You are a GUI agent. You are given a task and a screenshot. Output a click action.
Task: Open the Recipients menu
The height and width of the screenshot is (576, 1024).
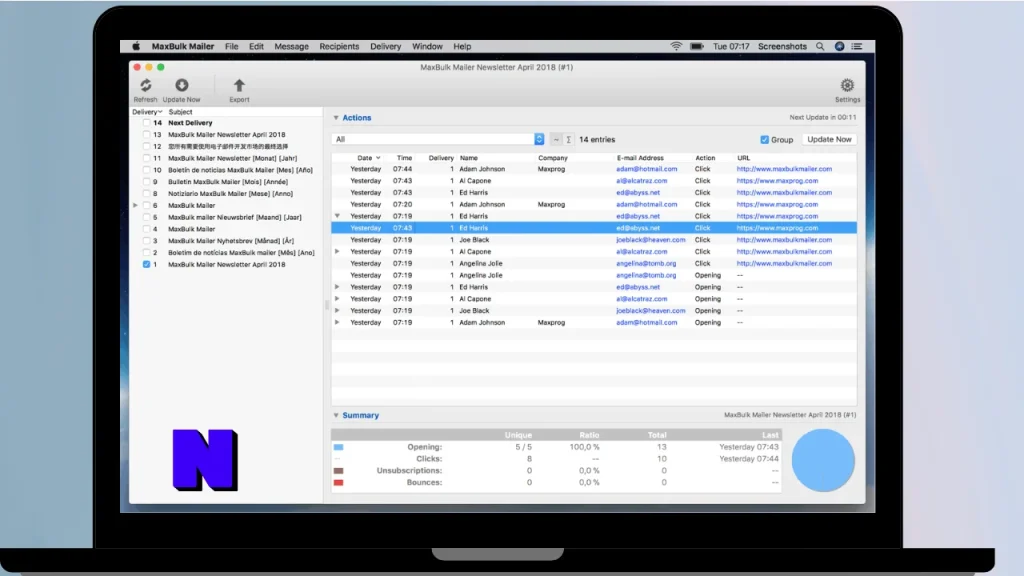339,46
